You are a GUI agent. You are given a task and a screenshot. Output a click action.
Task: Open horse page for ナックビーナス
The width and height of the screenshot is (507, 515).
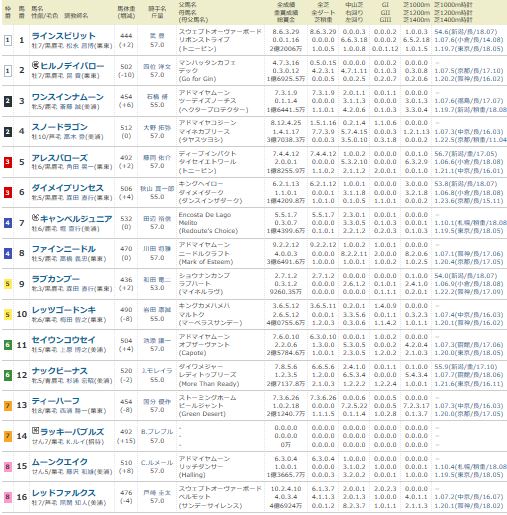point(60,371)
